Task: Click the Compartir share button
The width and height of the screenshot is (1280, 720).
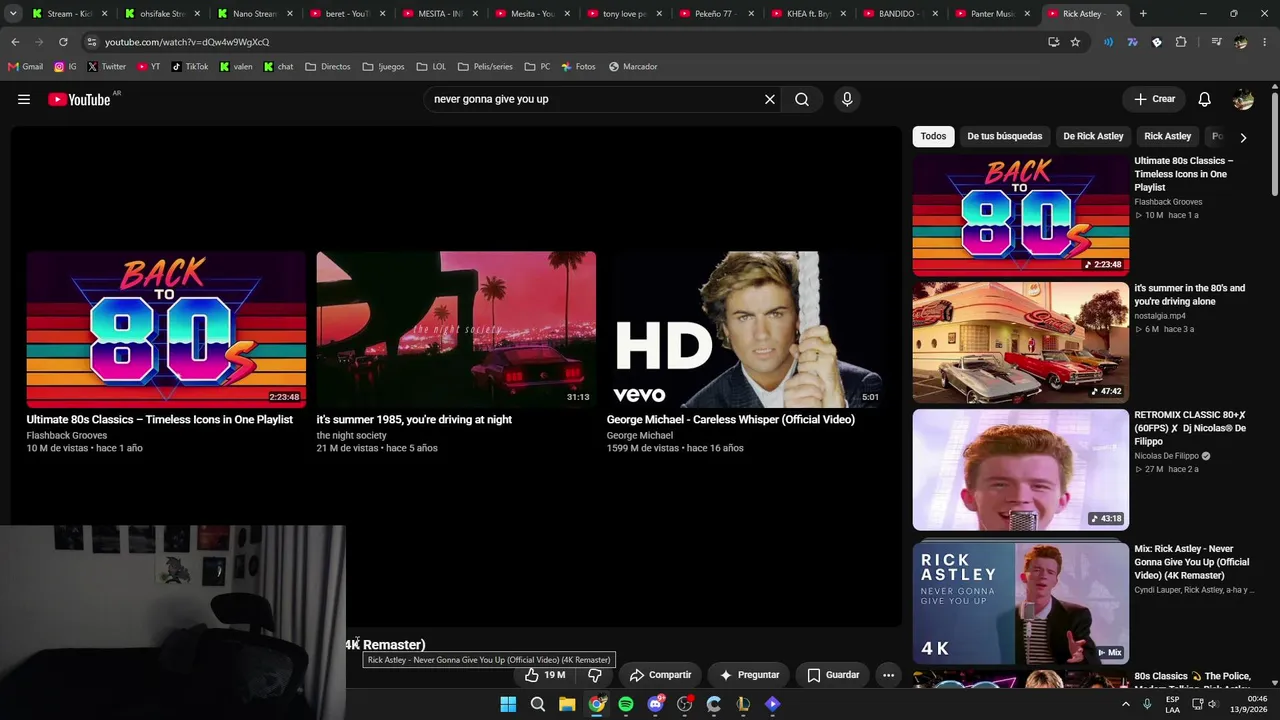Action: 660,675
